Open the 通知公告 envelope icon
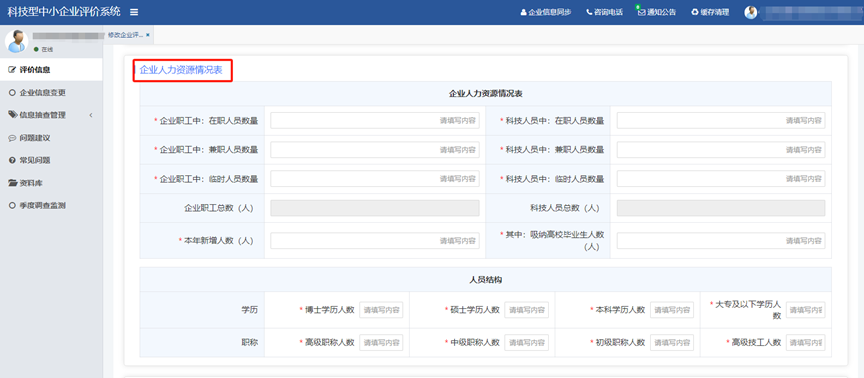Viewport: 864px width, 378px height. tap(641, 12)
